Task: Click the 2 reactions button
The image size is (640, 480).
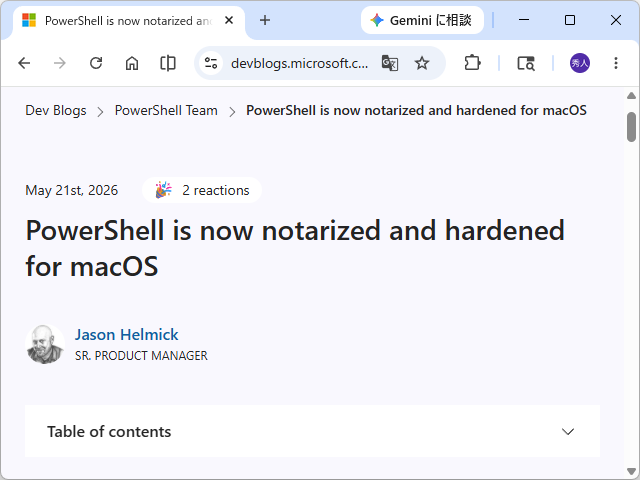Action: [x=202, y=190]
